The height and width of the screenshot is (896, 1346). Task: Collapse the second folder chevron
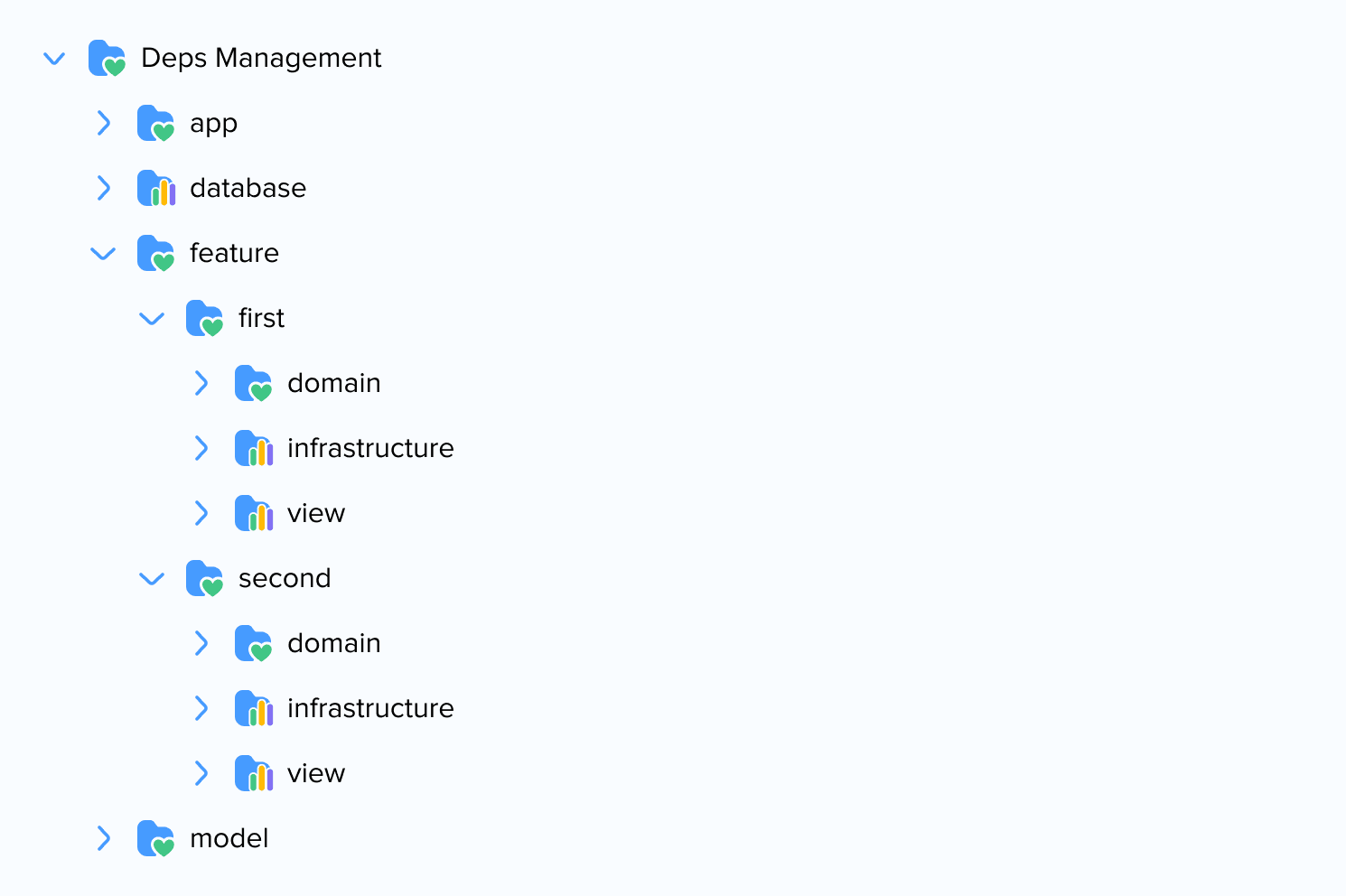pos(152,579)
